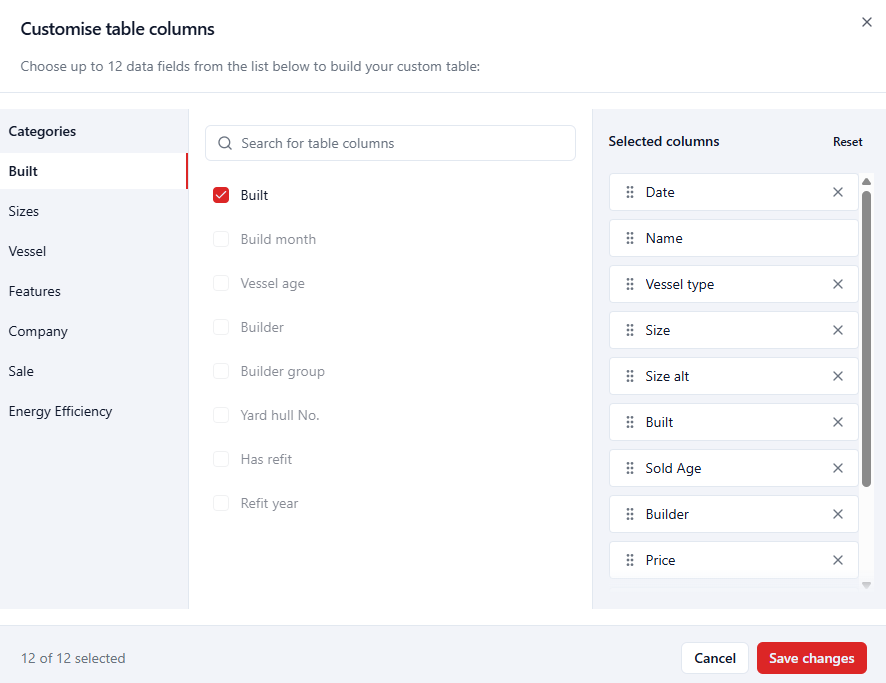This screenshot has width=886, height=683.
Task: Remove the Date column from selected
Action: coord(837,192)
